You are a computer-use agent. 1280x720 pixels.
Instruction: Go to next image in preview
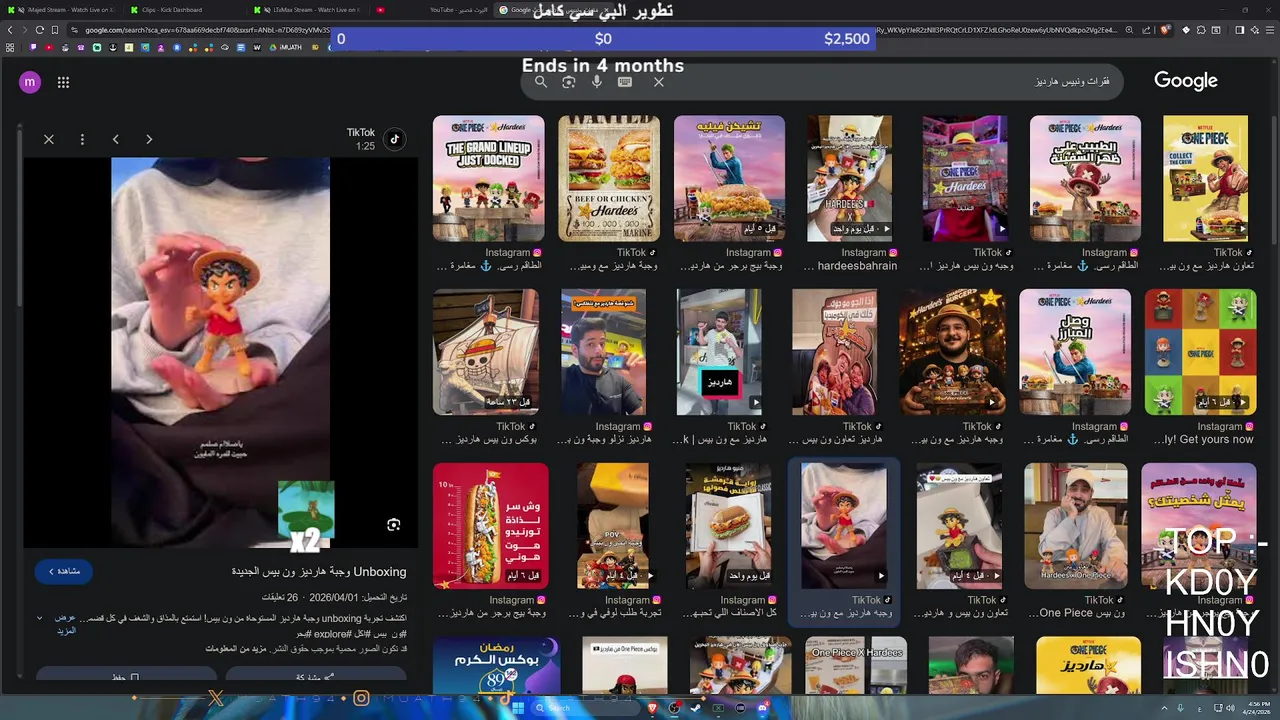[x=149, y=139]
